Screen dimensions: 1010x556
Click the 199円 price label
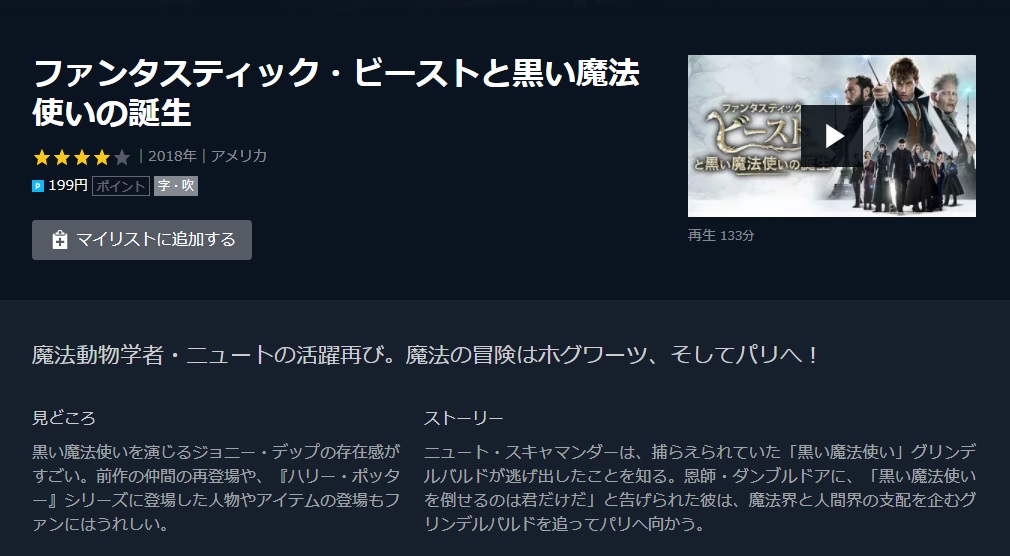(x=68, y=186)
